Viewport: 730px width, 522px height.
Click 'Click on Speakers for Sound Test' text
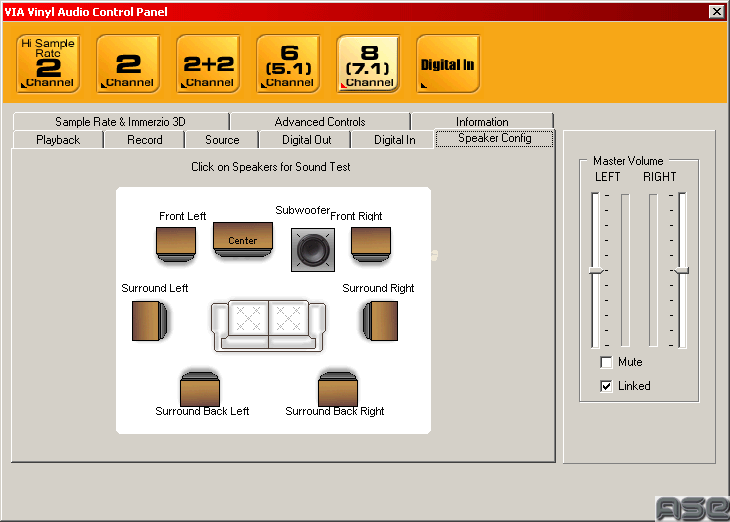pyautogui.click(x=270, y=167)
